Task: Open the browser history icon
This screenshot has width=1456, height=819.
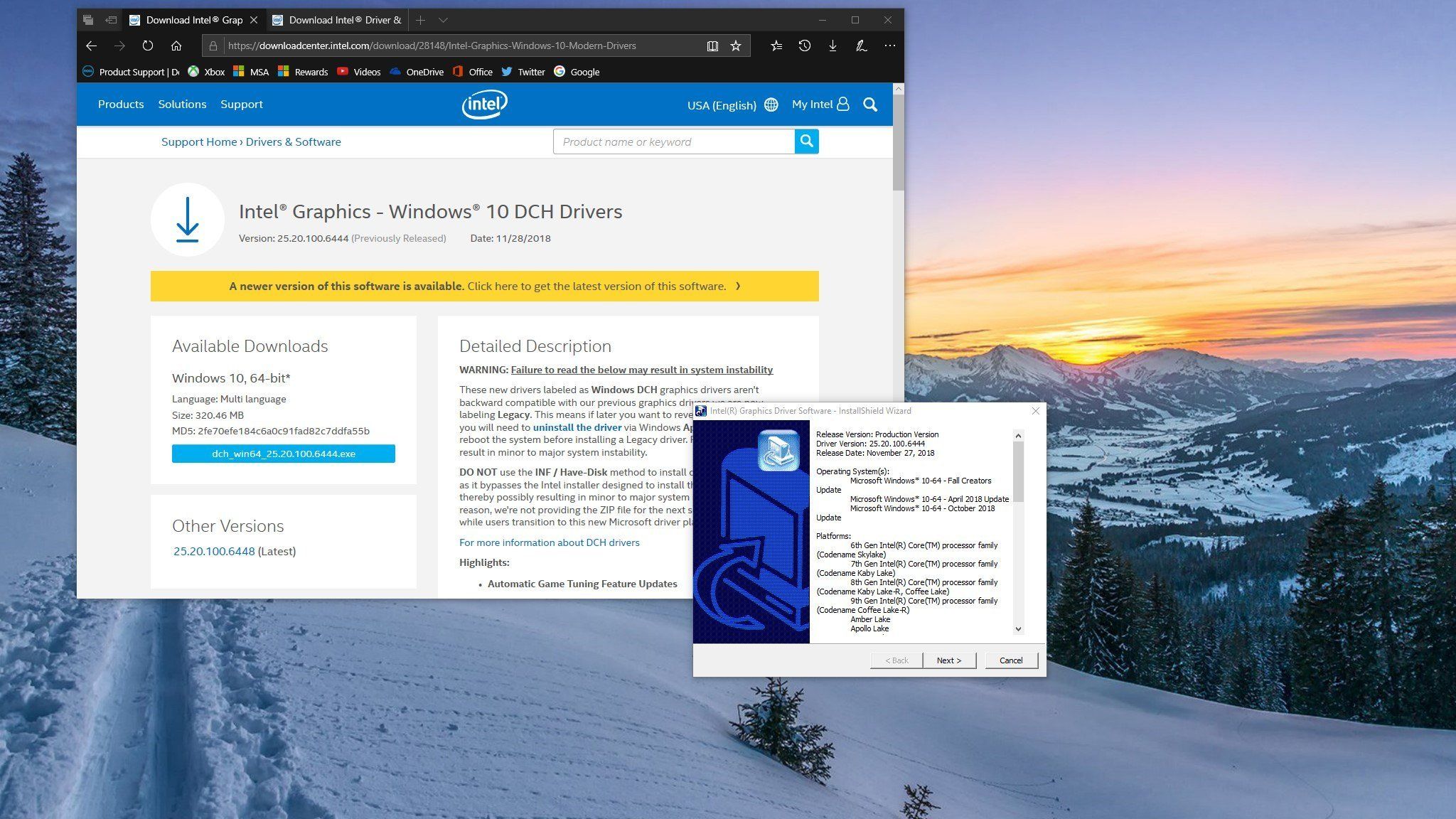Action: 804,45
